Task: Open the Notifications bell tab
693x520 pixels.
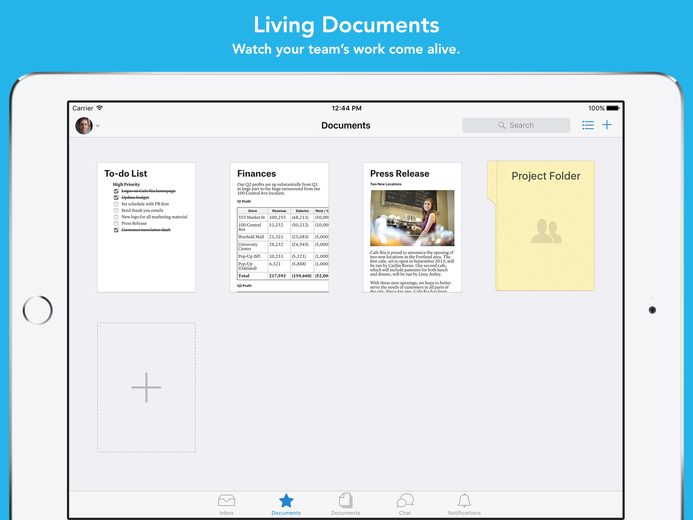Action: click(464, 505)
